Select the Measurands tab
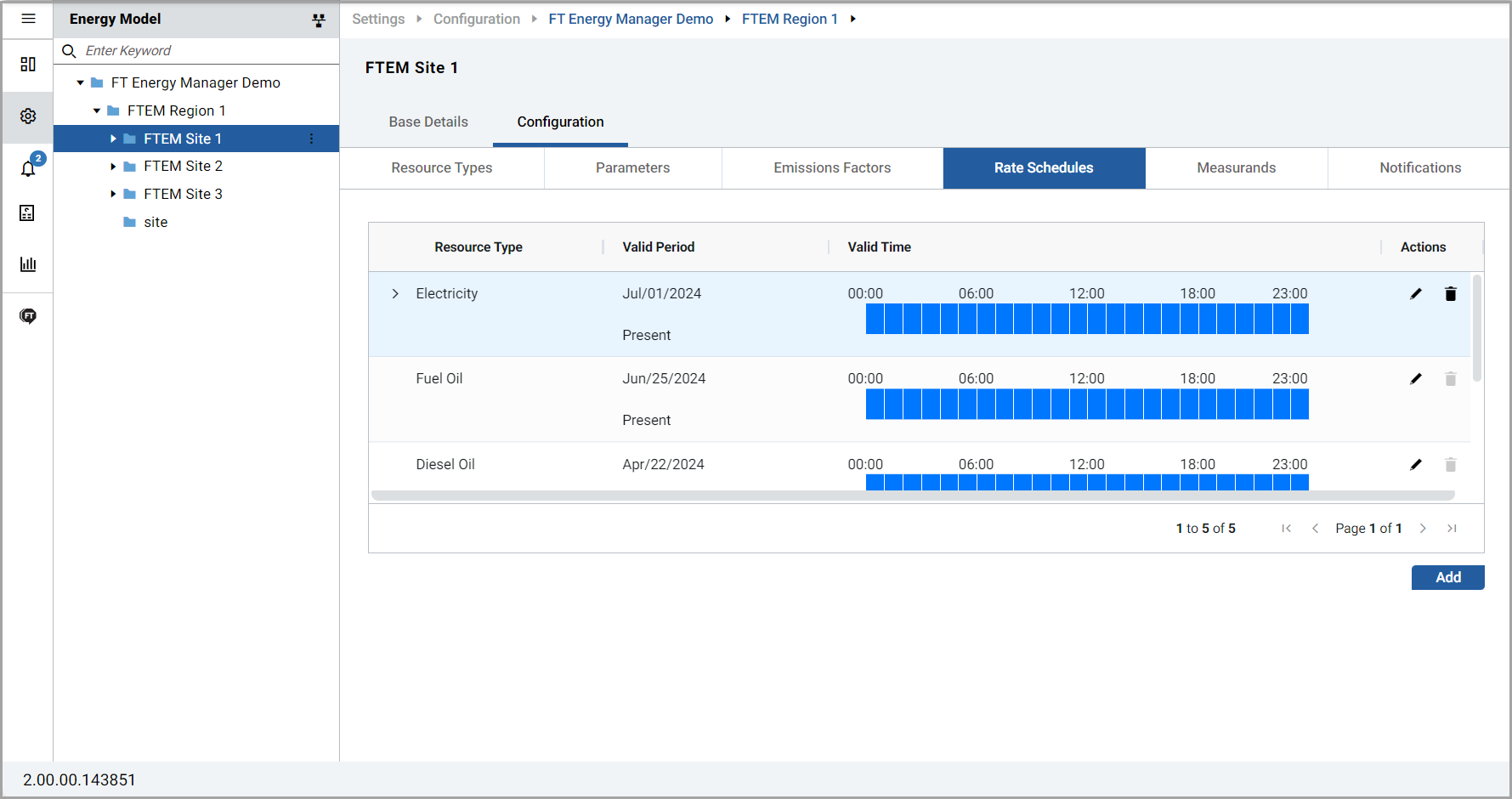 [1236, 168]
